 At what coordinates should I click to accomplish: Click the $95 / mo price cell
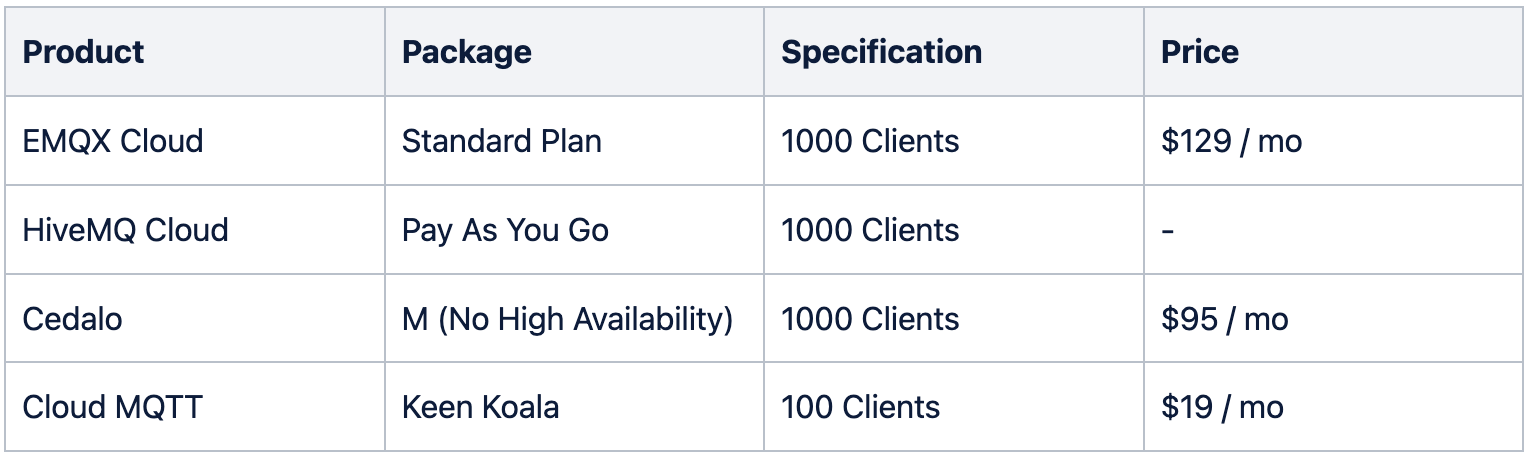click(1224, 319)
